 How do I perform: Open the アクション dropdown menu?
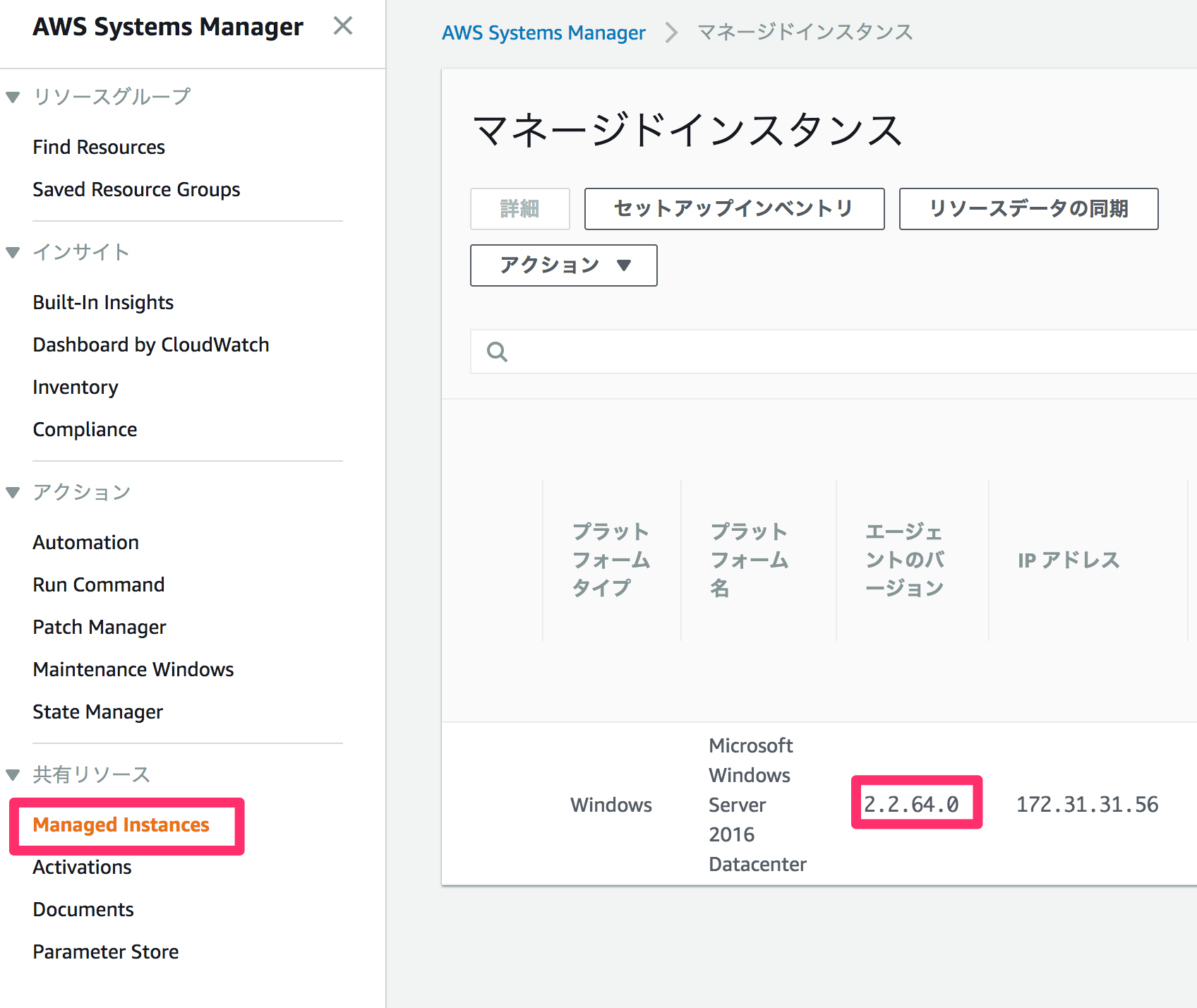563,265
